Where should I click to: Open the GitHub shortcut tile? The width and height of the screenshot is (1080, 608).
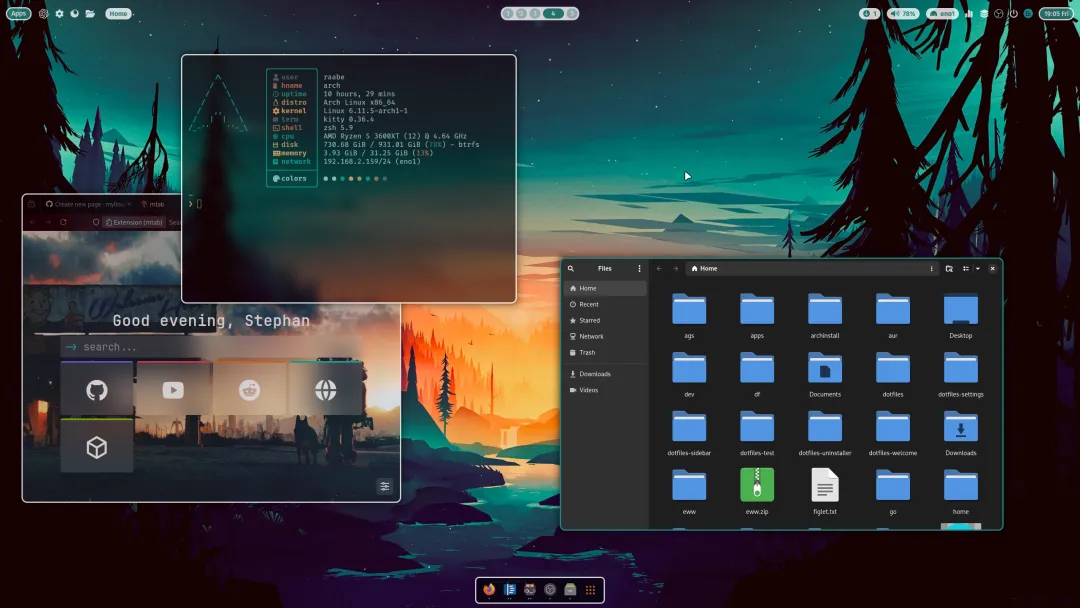(96, 390)
